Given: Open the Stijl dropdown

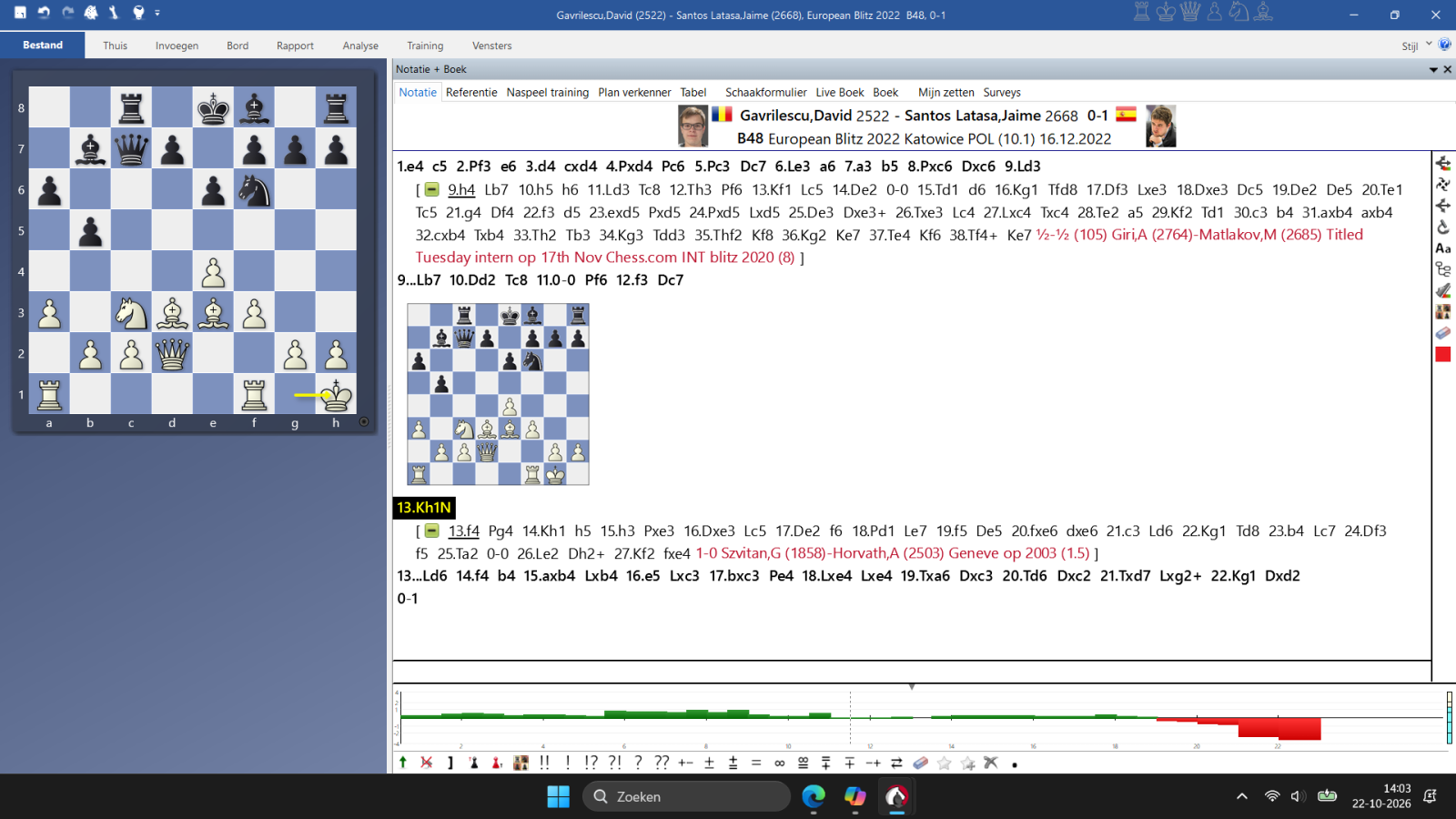Looking at the screenshot, I should [x=1416, y=45].
